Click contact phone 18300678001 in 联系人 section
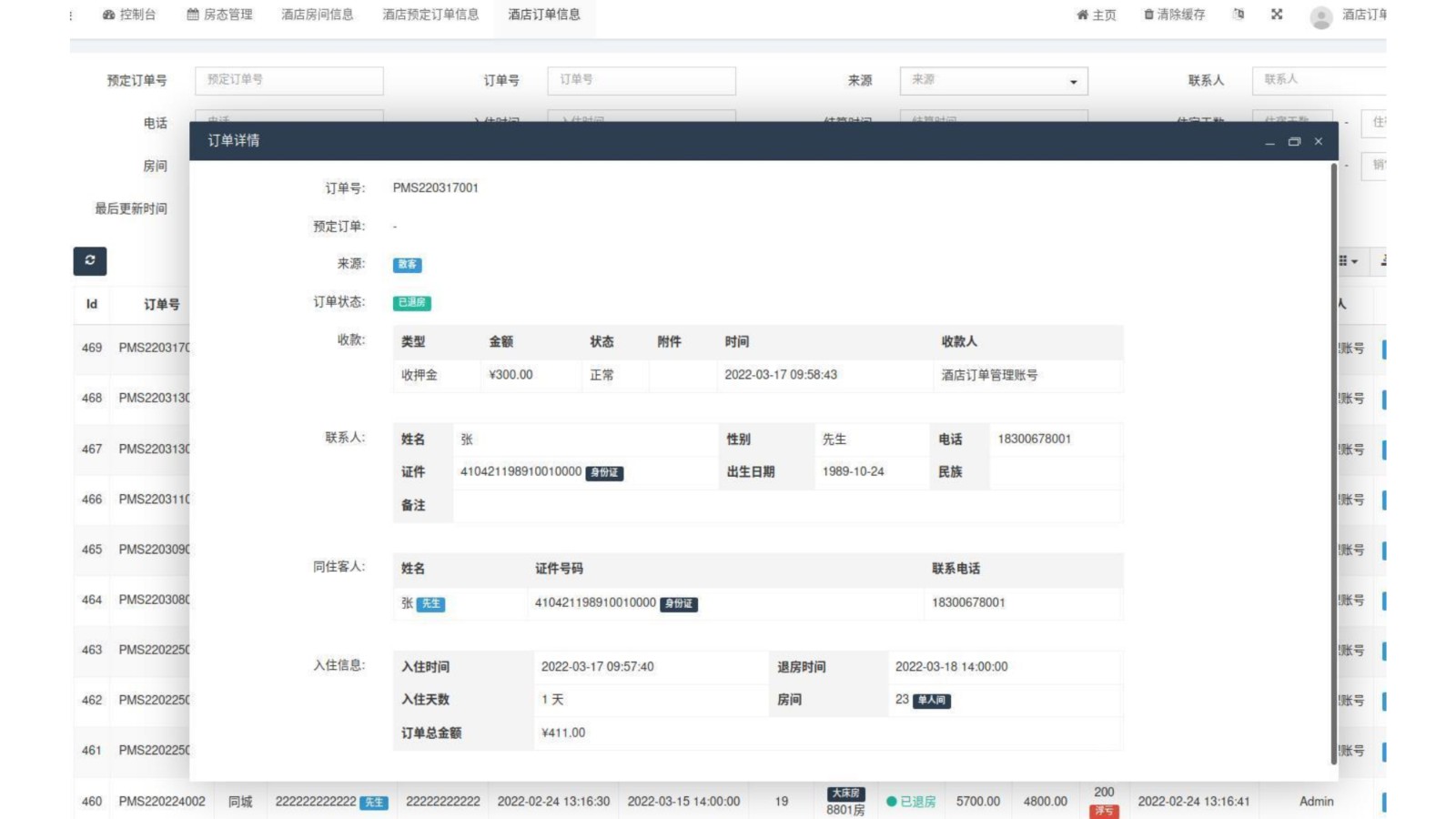 tap(1035, 439)
